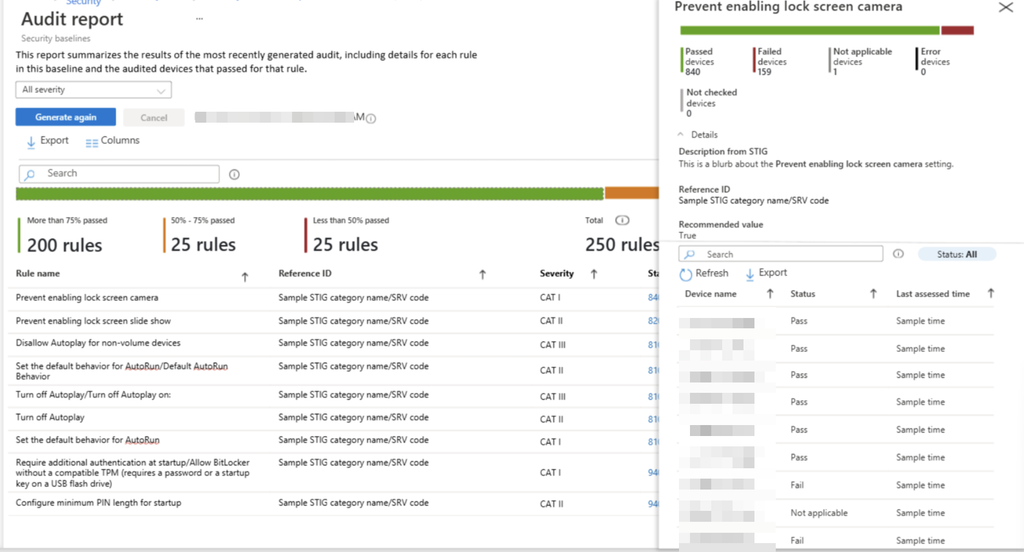
Task: Click the Cancel button
Action: pyautogui.click(x=153, y=118)
